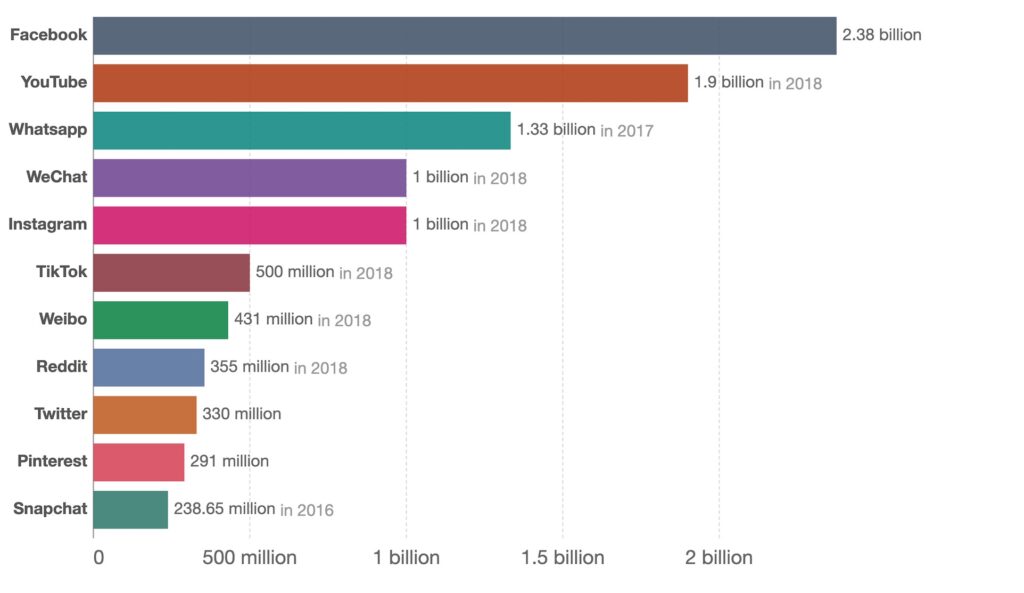The height and width of the screenshot is (593, 1024).
Task: Click the orange Twitter bar
Action: [x=145, y=415]
